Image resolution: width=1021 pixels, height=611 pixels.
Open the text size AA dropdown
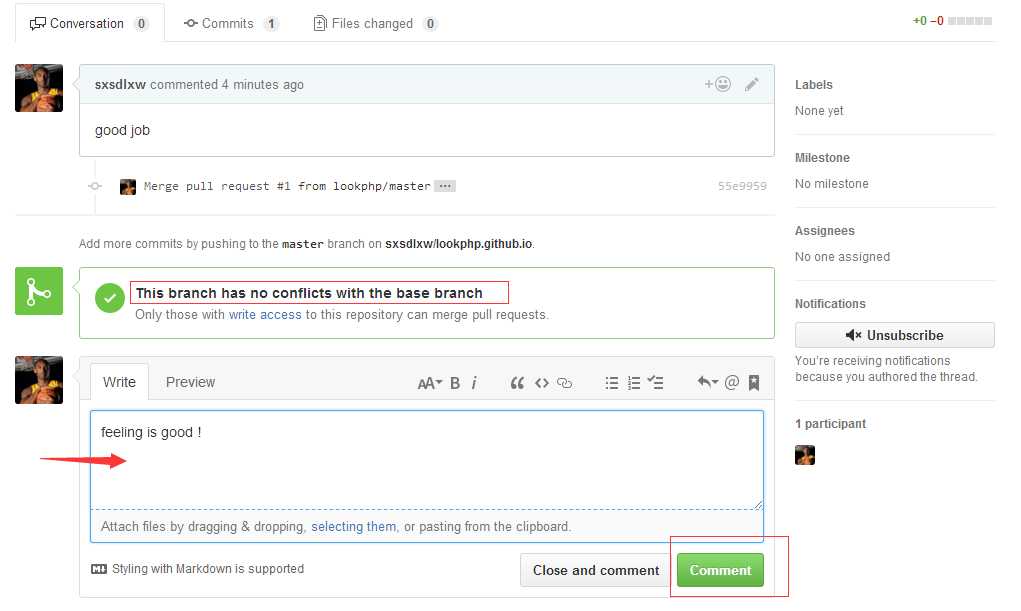pyautogui.click(x=429, y=383)
